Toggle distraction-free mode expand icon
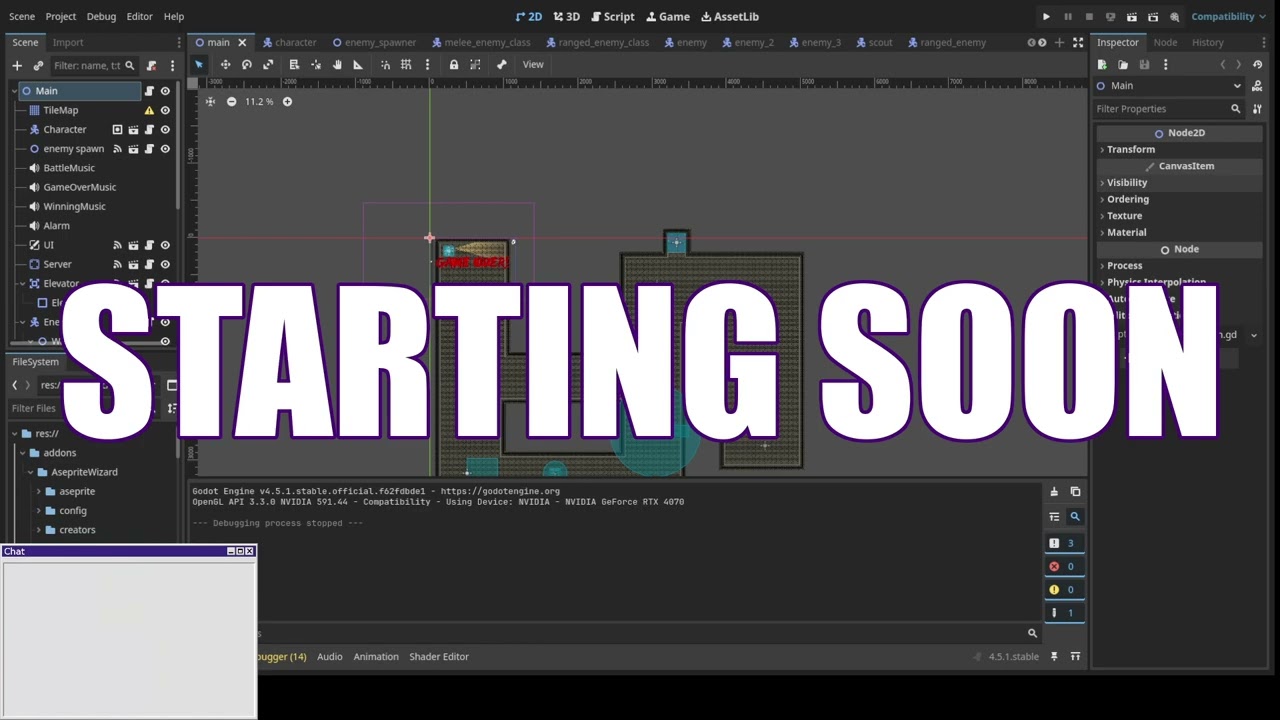This screenshot has width=1280, height=720. [1078, 42]
